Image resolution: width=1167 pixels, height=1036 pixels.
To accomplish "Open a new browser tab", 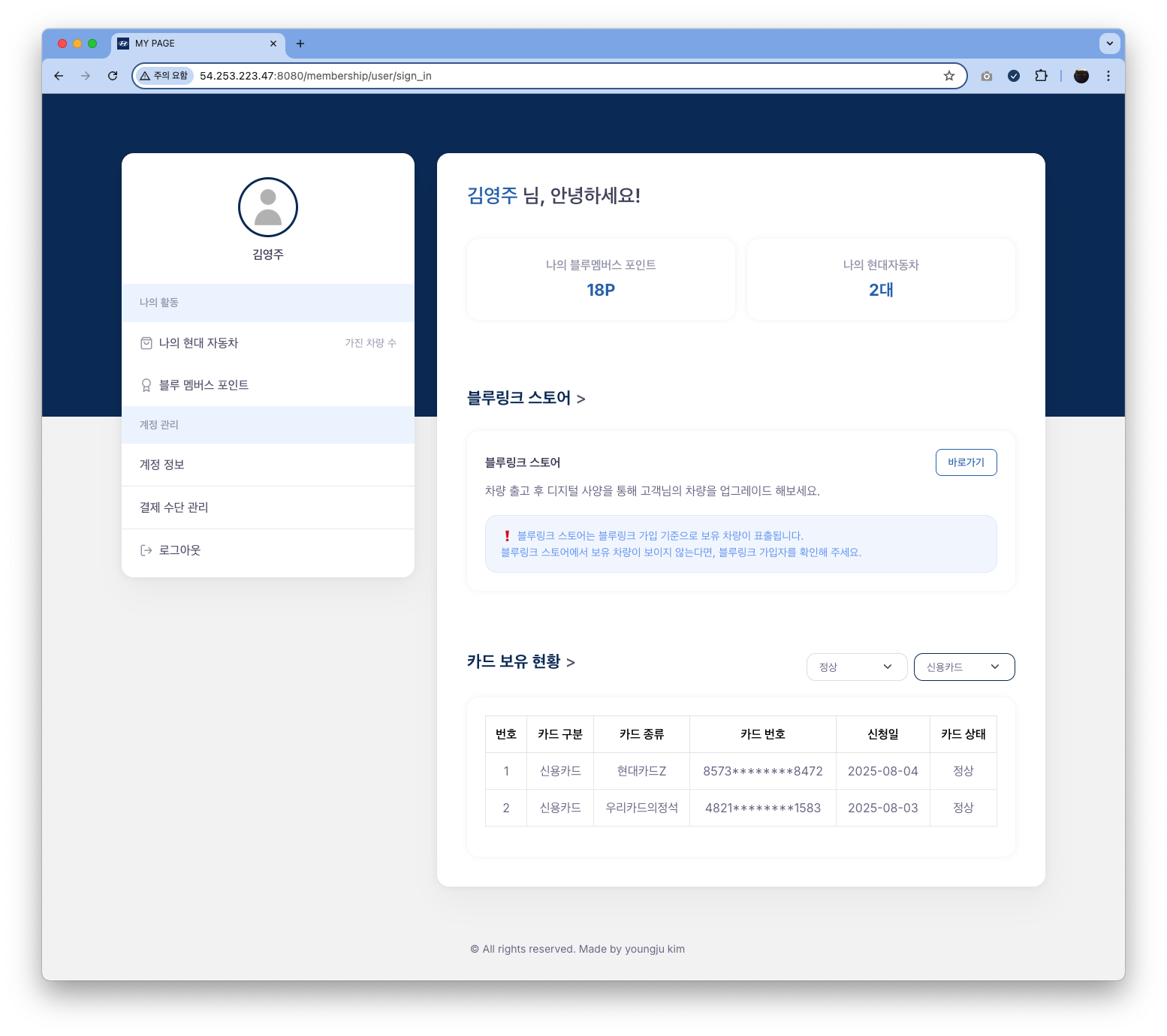I will (300, 44).
